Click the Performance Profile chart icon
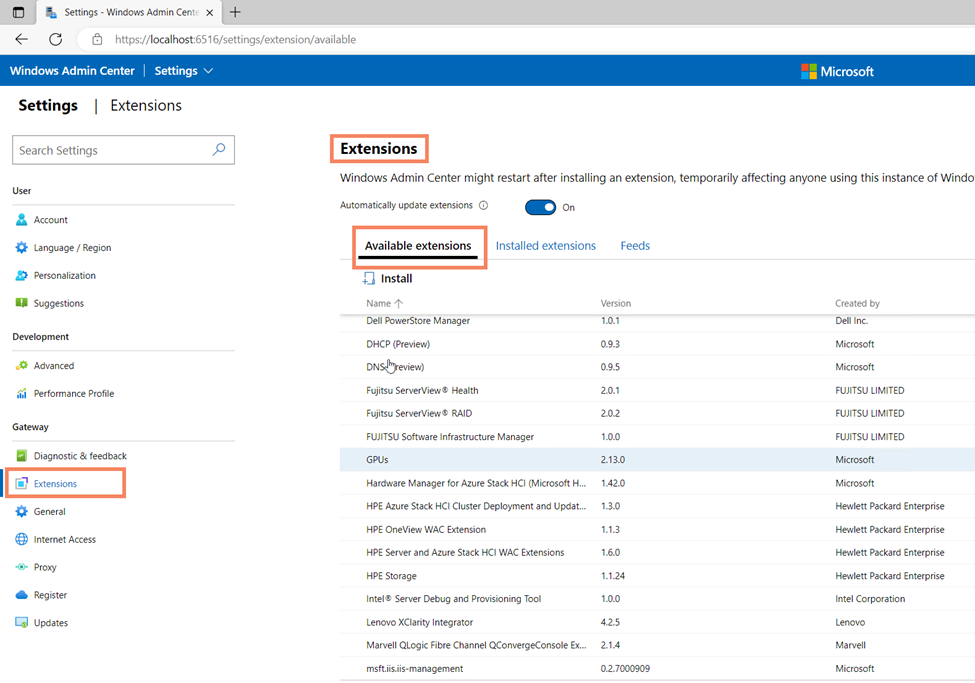Viewport: 975px width, 683px height. click(x=22, y=394)
